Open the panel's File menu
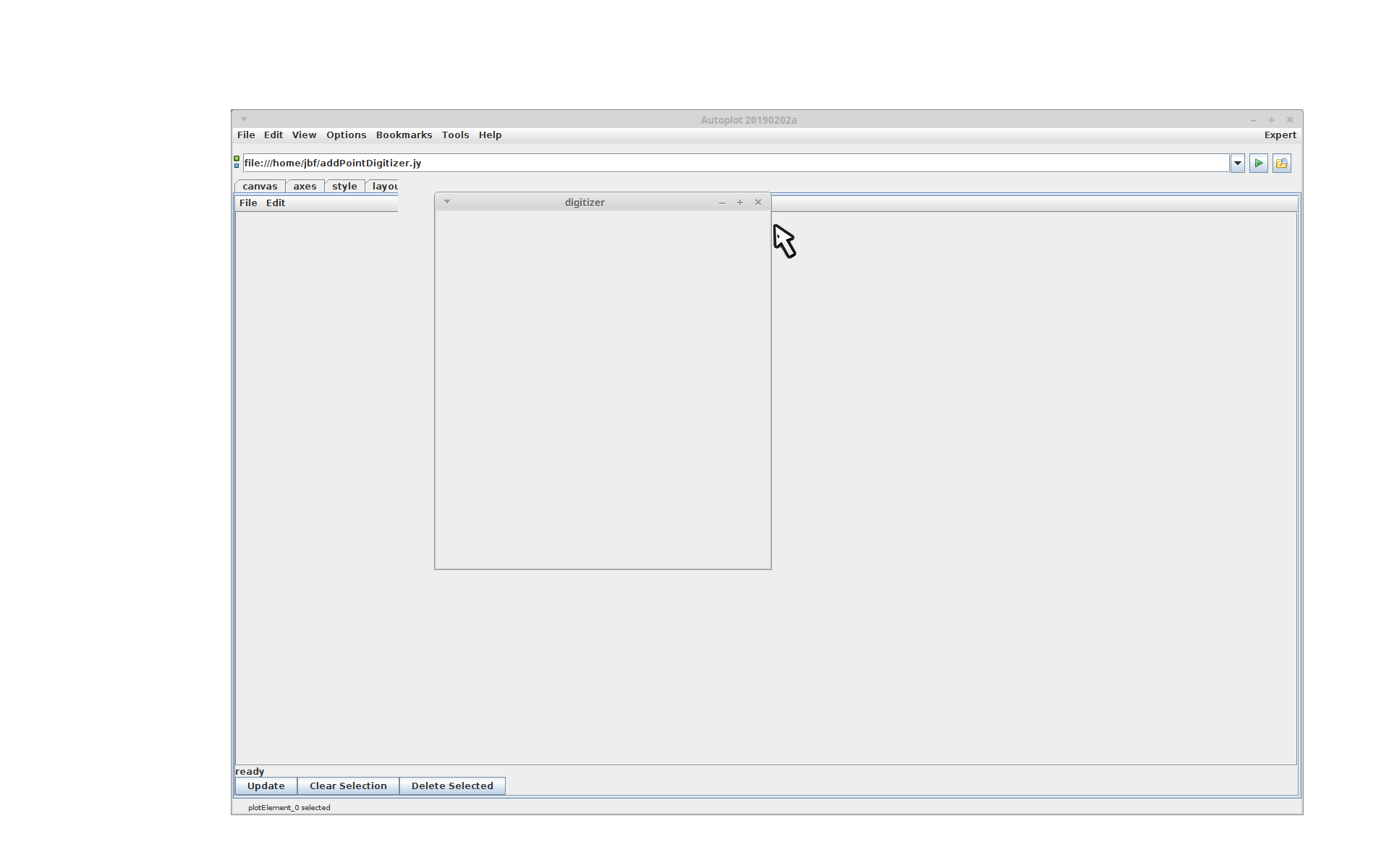 248,203
